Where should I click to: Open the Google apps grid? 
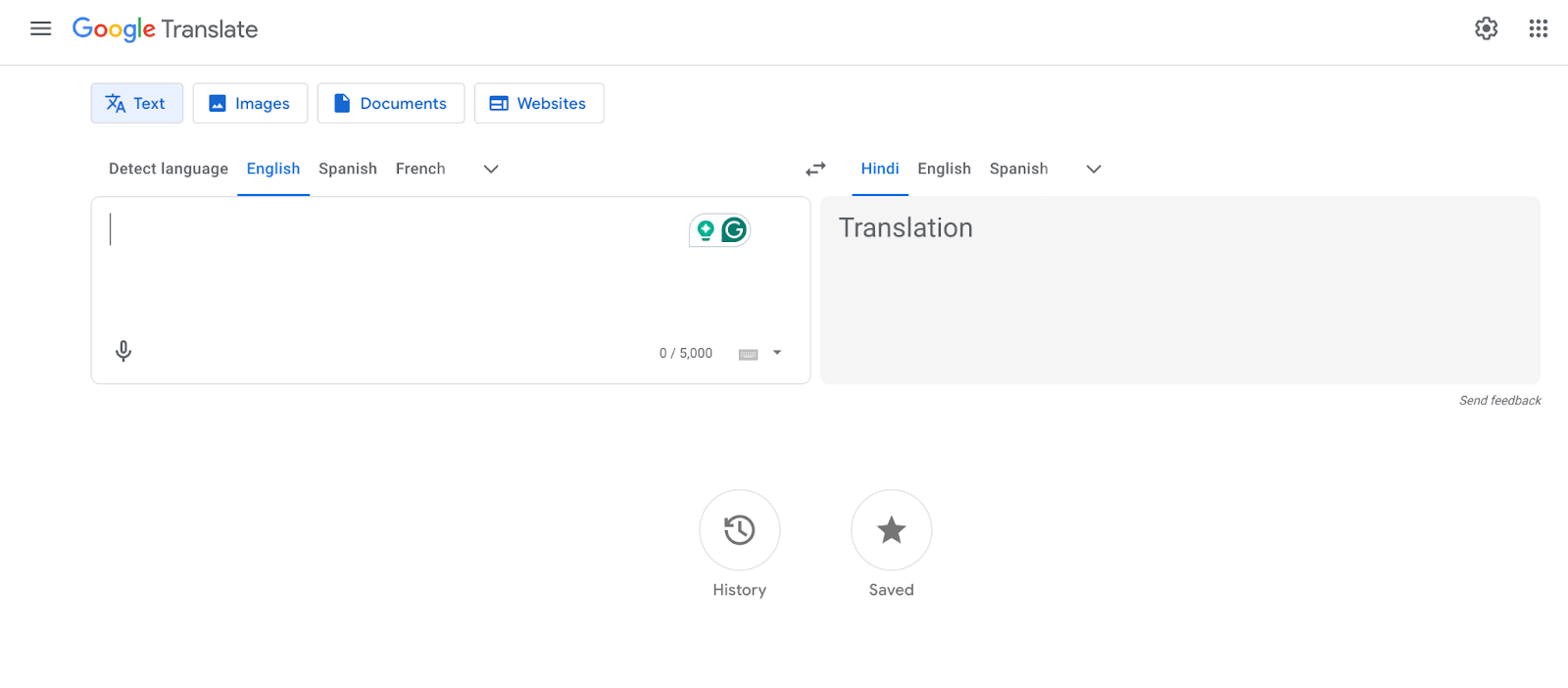[1538, 28]
